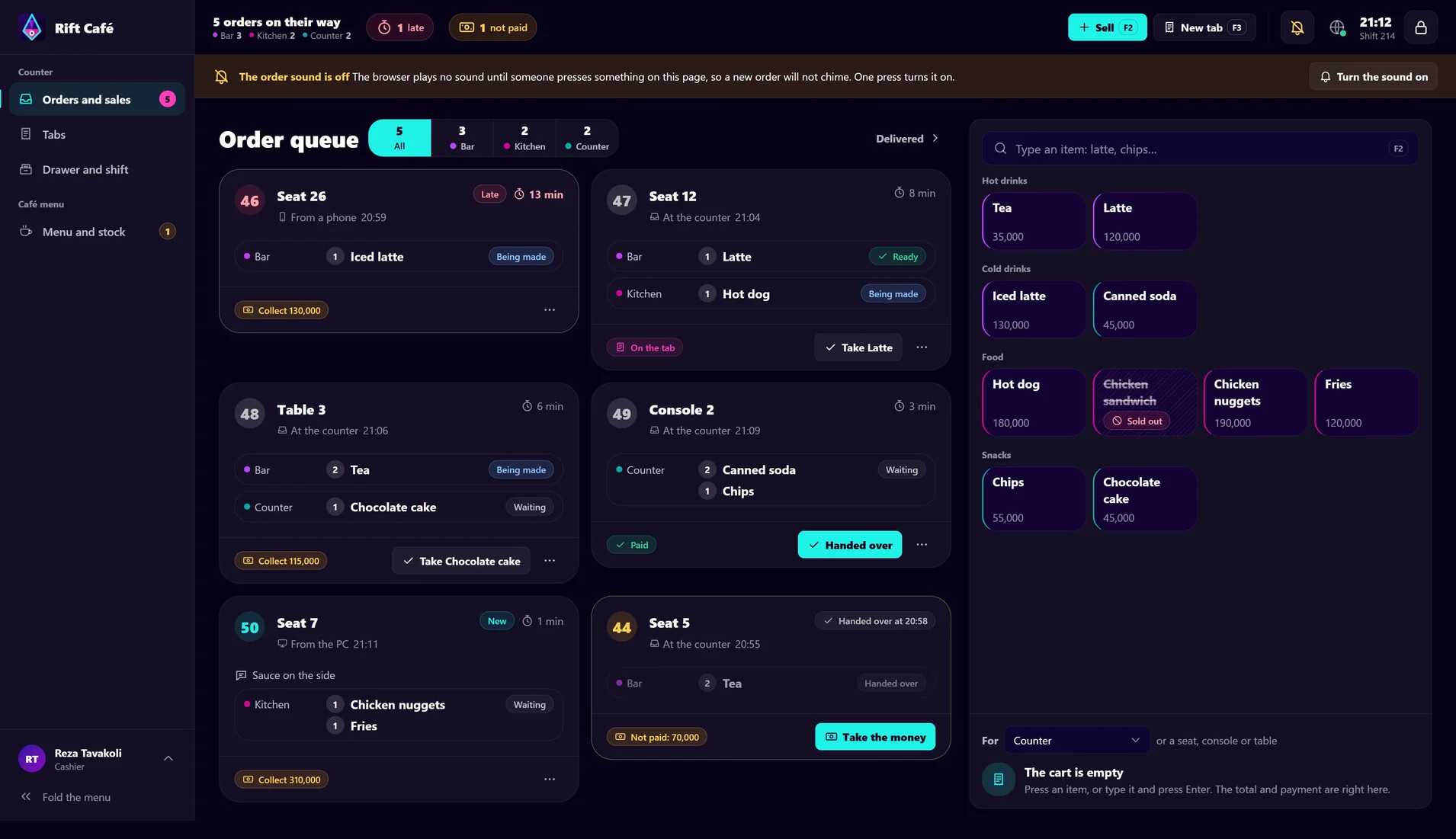Open more options for order 50
Image resolution: width=1456 pixels, height=839 pixels.
pos(550,780)
